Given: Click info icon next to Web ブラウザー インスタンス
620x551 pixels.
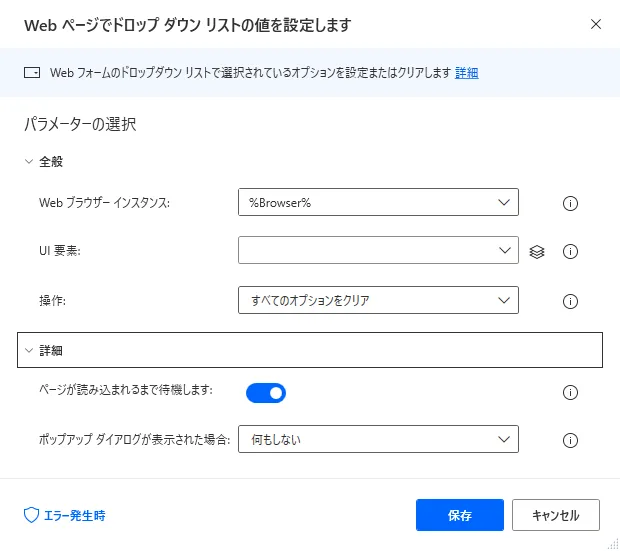Looking at the screenshot, I should click(x=571, y=203).
